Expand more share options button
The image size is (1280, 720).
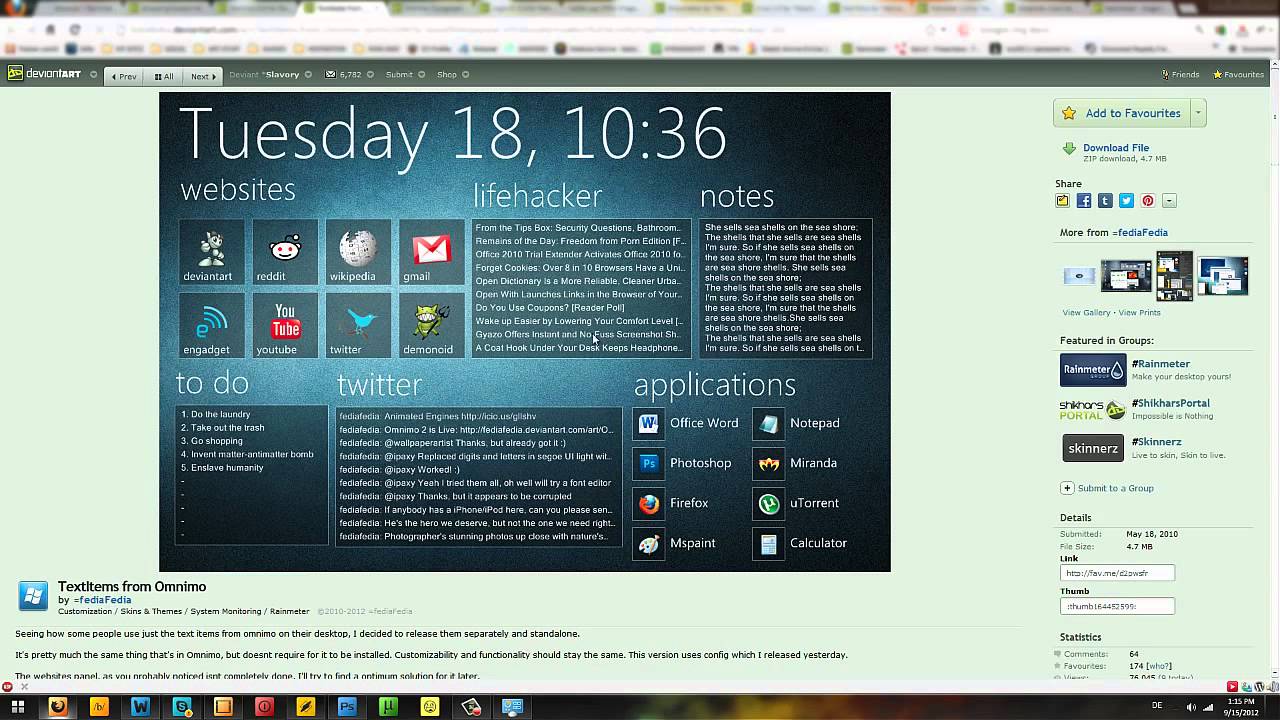click(1169, 201)
